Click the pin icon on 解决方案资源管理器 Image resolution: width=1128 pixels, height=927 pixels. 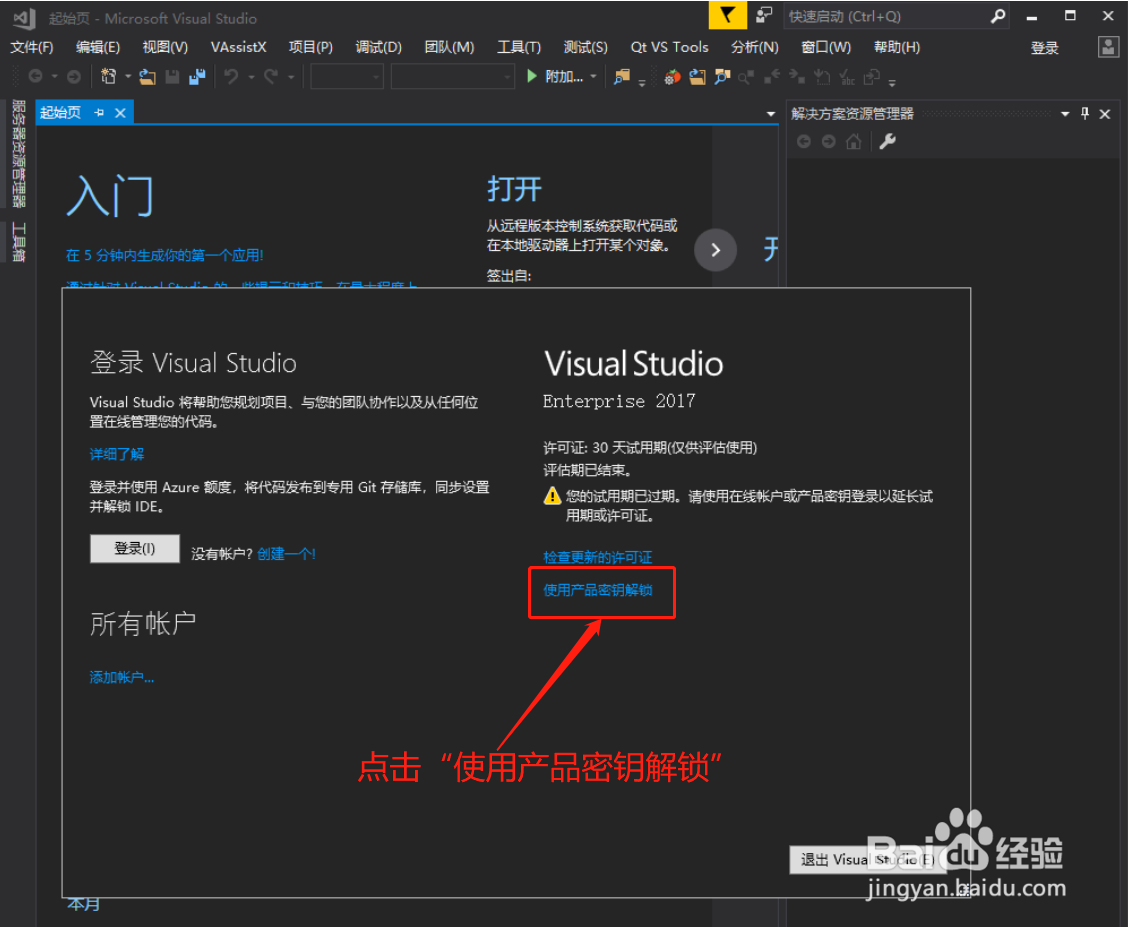pos(1085,114)
